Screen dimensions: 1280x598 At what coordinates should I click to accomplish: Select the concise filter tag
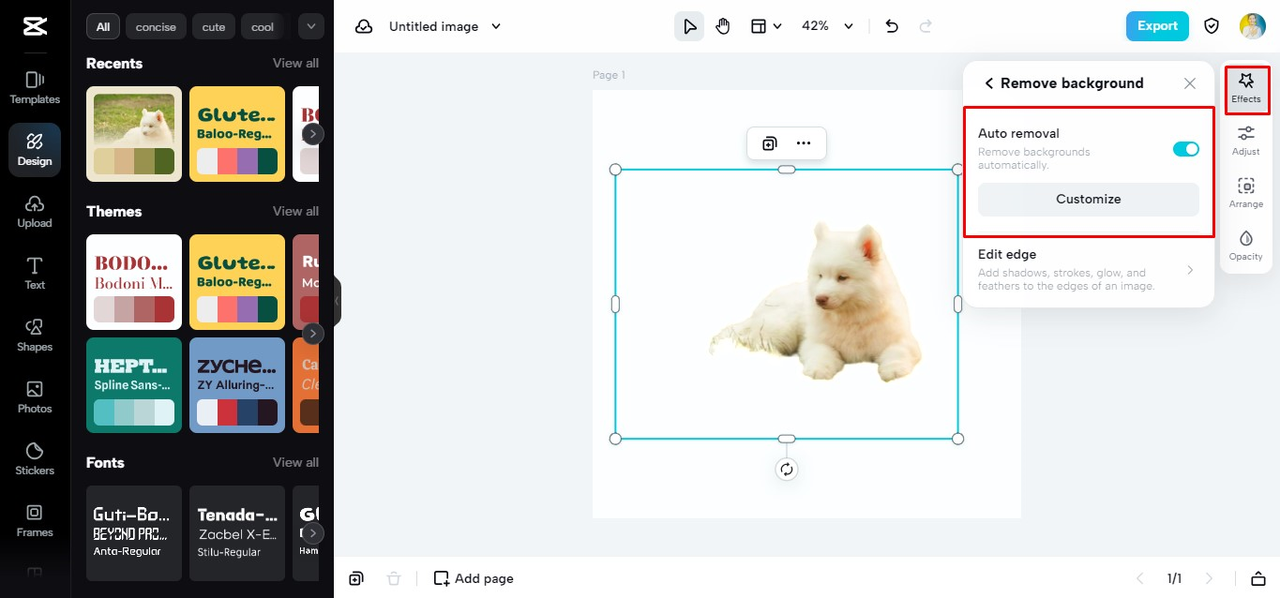pos(156,27)
